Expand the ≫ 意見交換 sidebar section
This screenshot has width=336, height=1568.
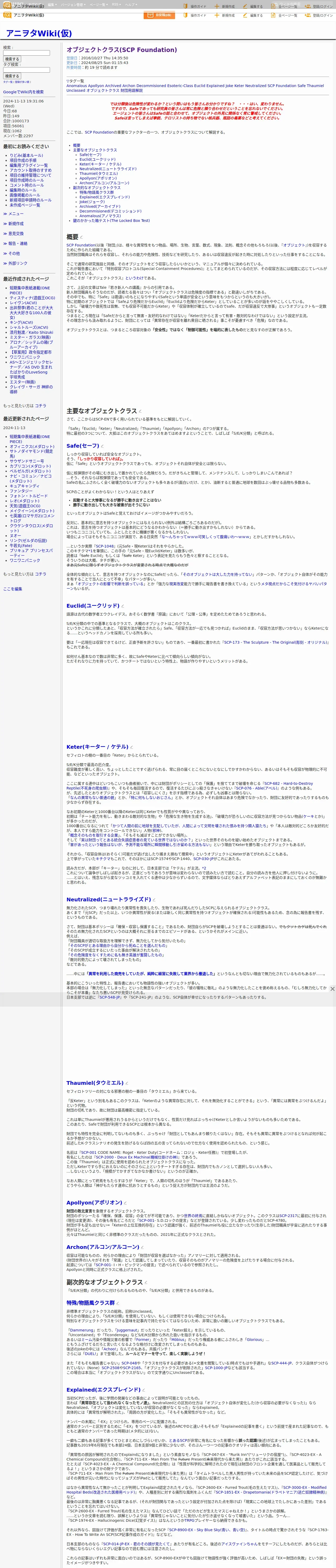pos(13,234)
